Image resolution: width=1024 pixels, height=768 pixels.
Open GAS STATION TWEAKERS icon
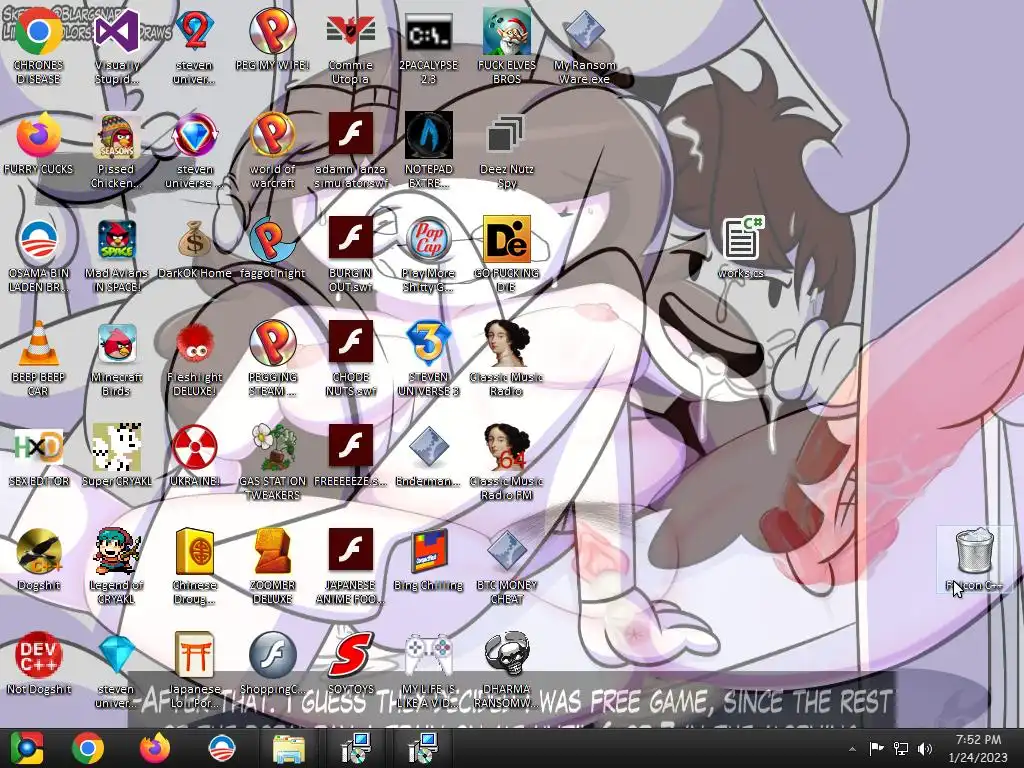coord(272,463)
